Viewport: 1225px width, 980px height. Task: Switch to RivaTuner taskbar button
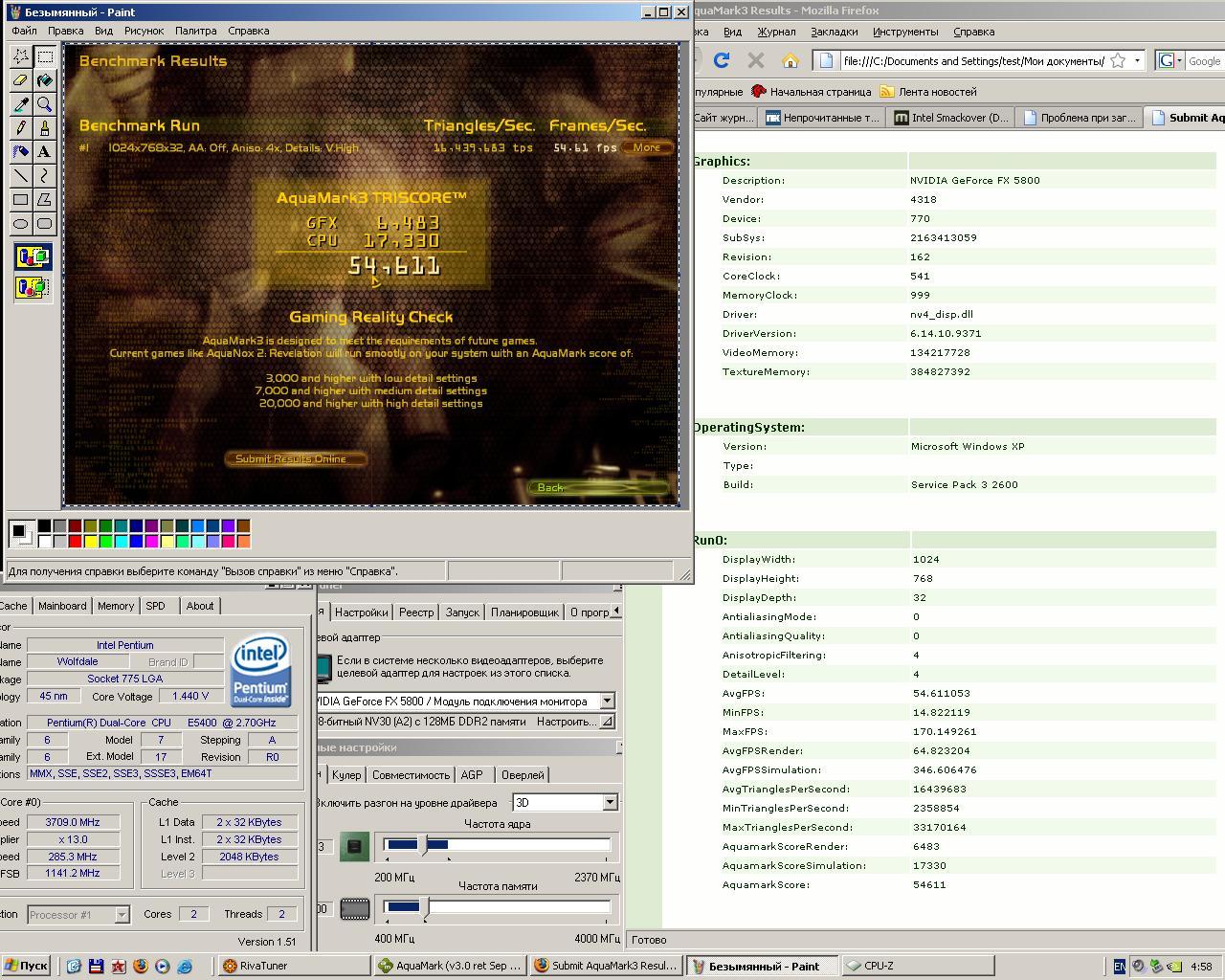pos(294,966)
